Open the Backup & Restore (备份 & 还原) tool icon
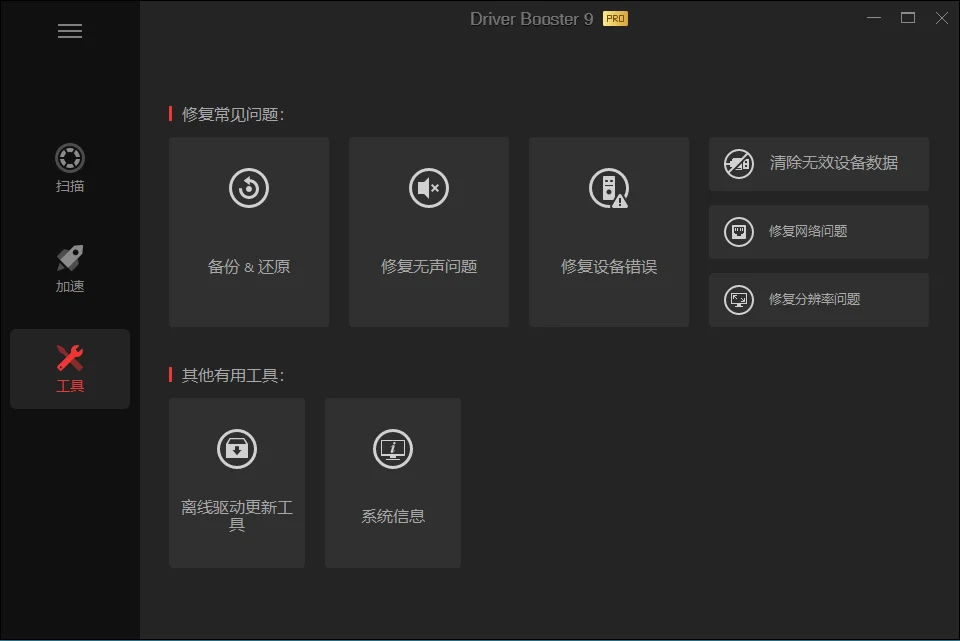The height and width of the screenshot is (641, 960). point(248,187)
